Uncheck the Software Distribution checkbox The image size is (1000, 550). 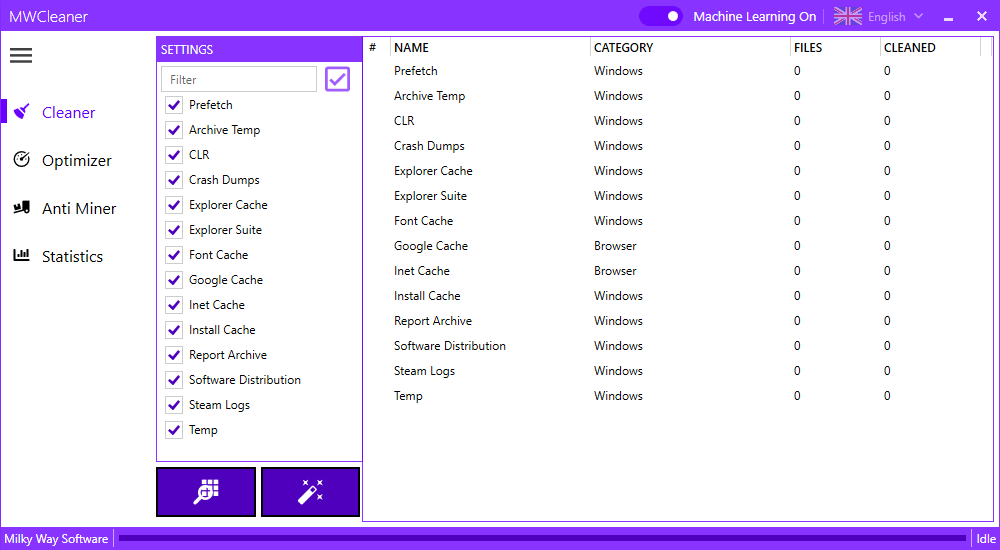click(x=174, y=380)
